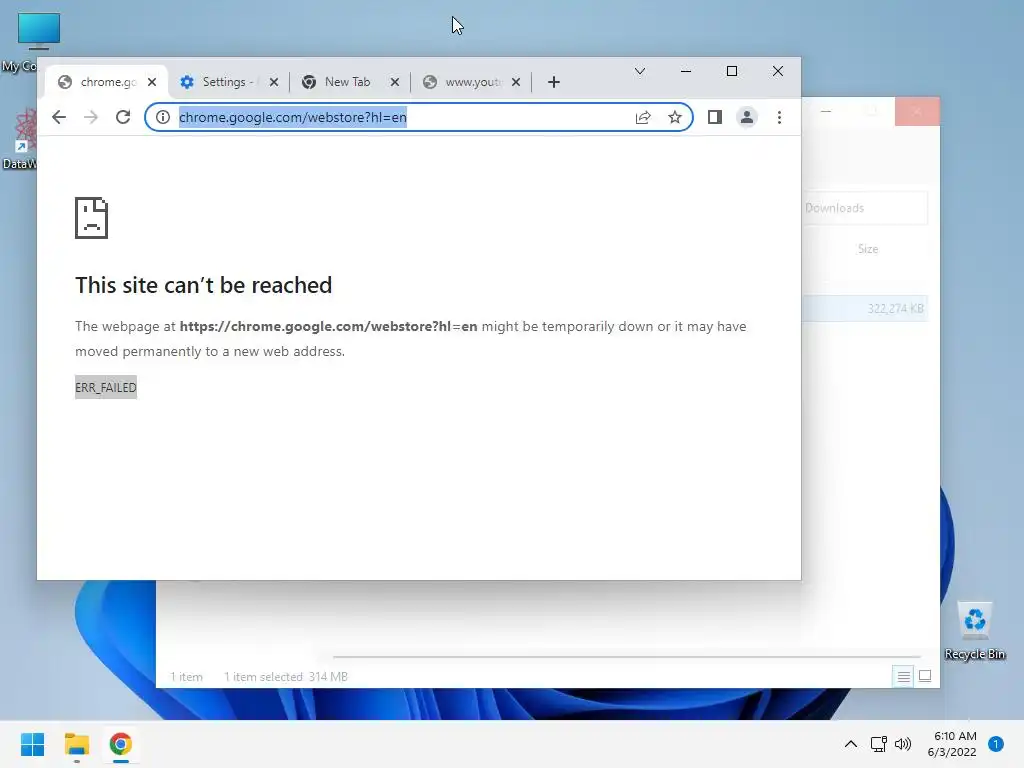Open File Explorer from the taskbar
The height and width of the screenshot is (768, 1024).
coord(76,744)
